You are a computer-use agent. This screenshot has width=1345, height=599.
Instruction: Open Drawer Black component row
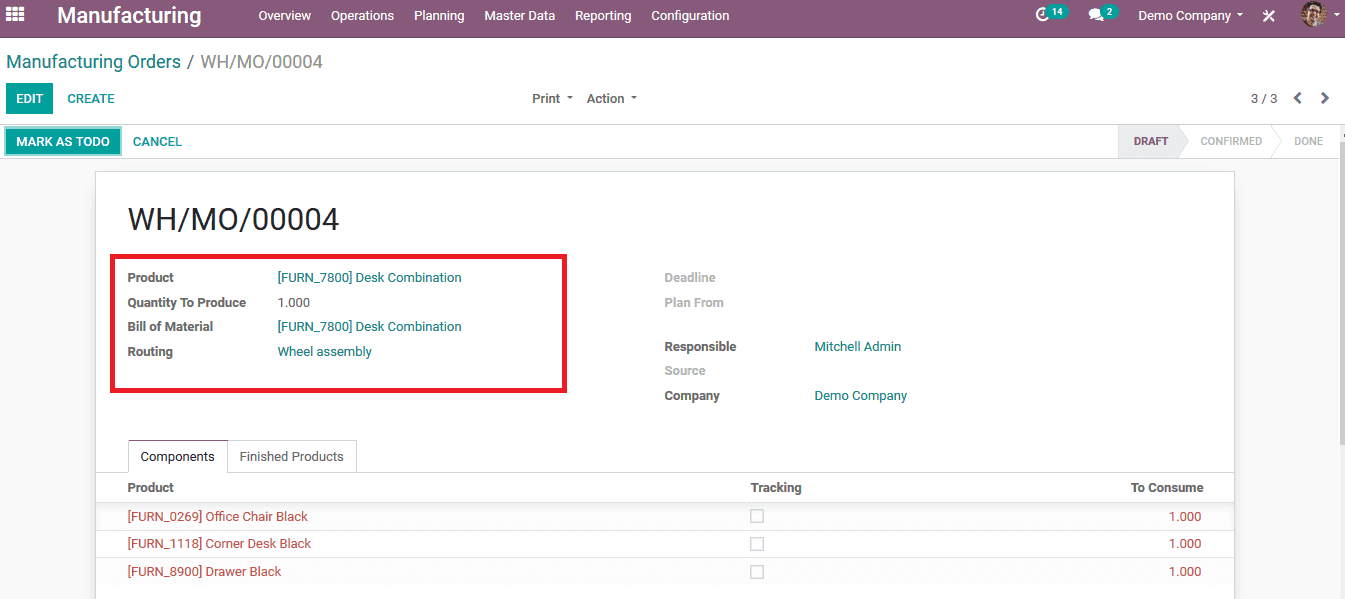[664, 572]
